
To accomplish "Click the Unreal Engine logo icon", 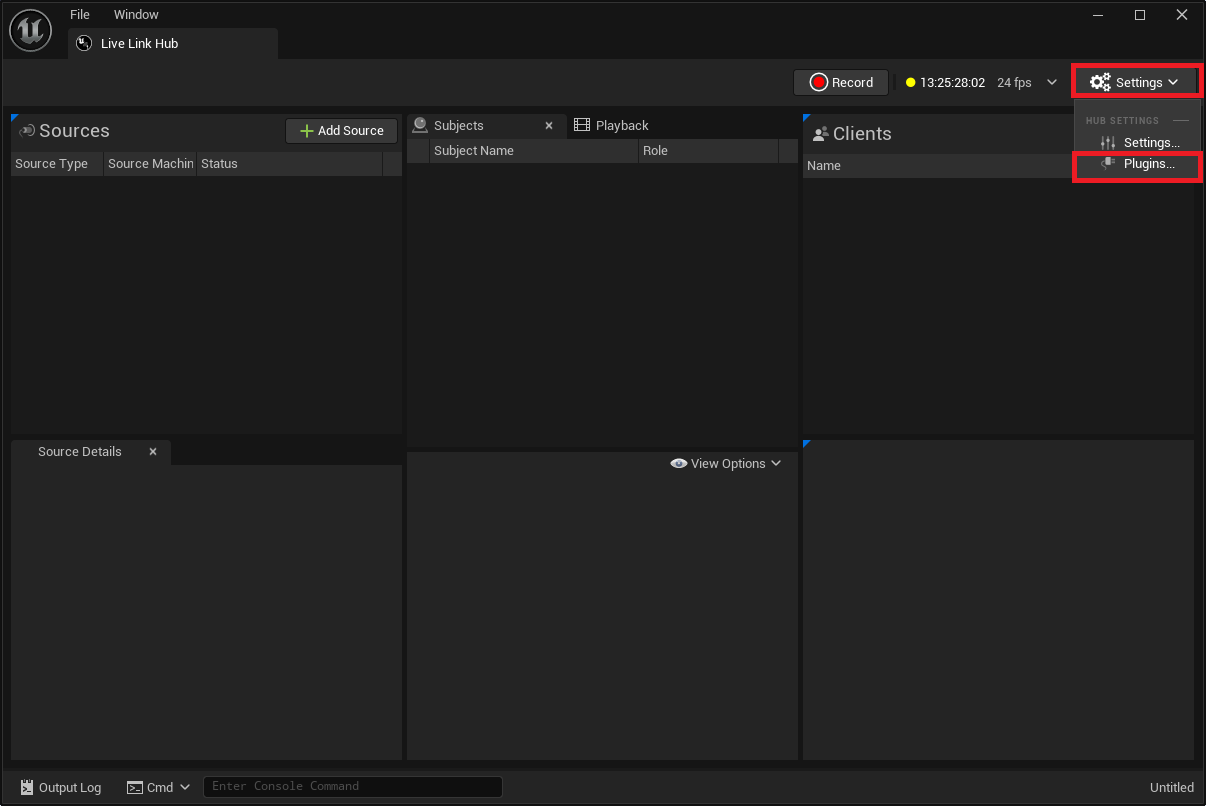I will pyautogui.click(x=30, y=30).
